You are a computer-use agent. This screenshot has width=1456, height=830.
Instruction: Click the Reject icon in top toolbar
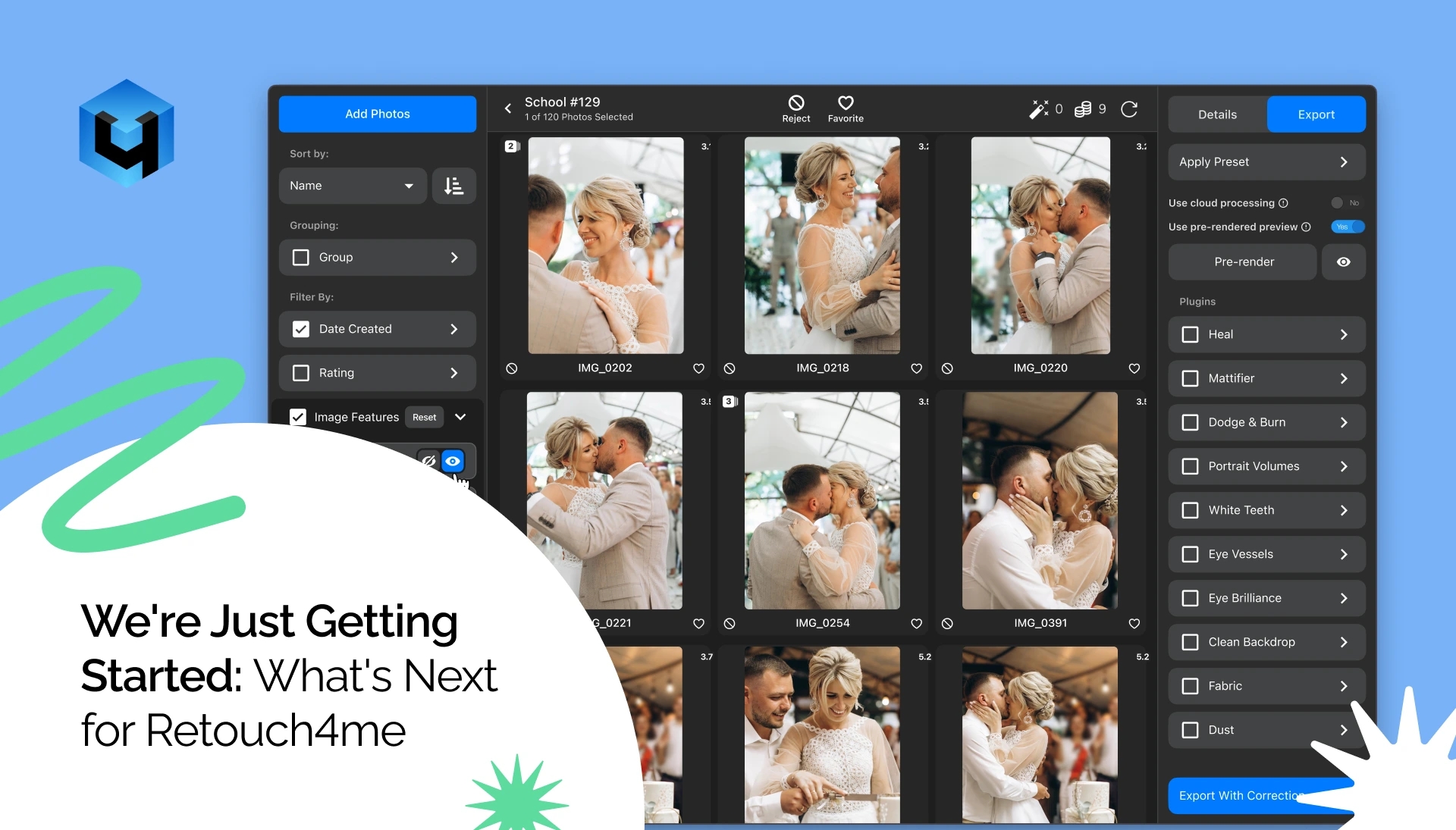(796, 102)
